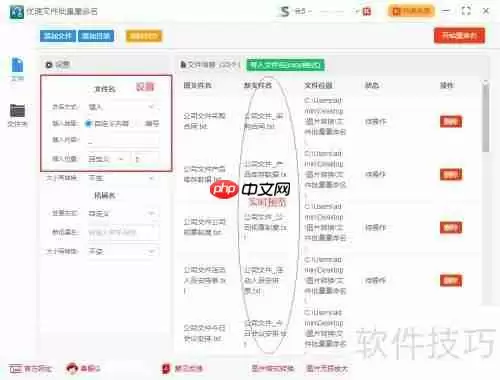The height and width of the screenshot is (380, 500).
Task: Delete the third file row
Action: click(x=451, y=228)
